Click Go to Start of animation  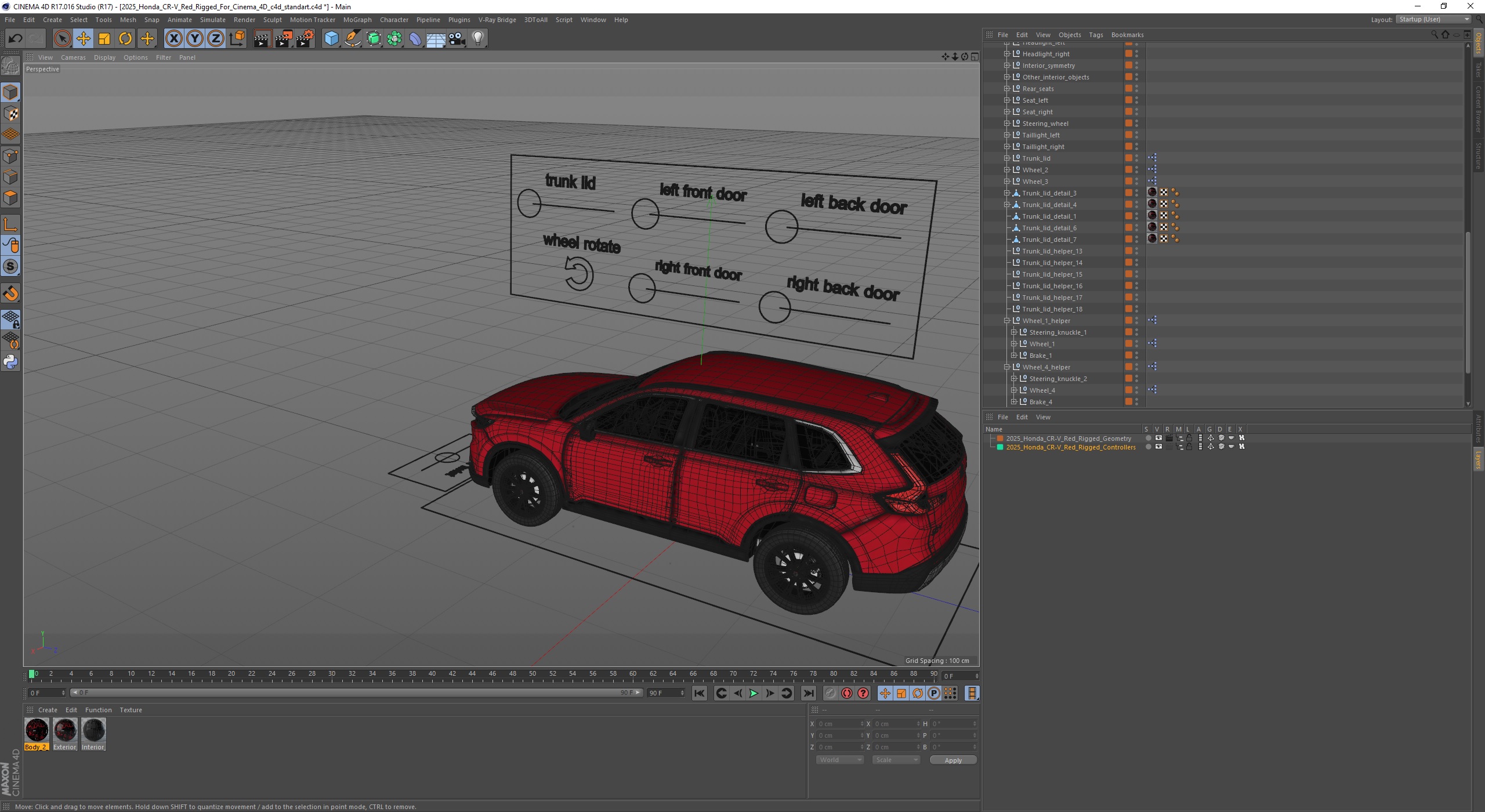(700, 693)
